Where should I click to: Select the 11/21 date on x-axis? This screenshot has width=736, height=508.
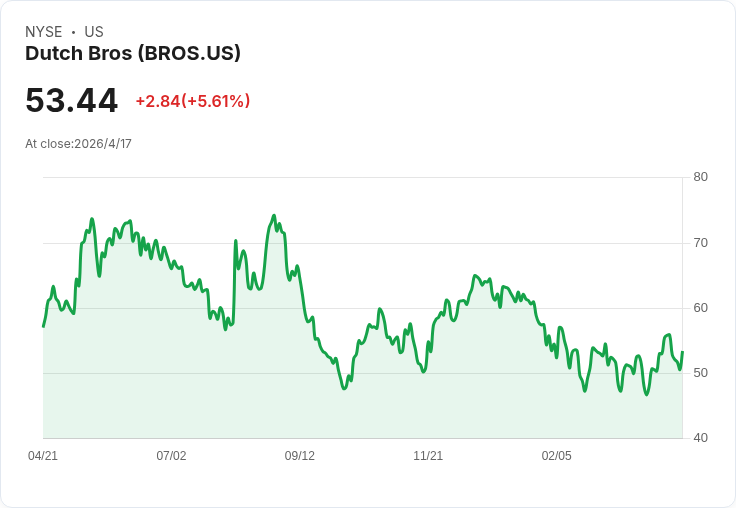(x=428, y=456)
